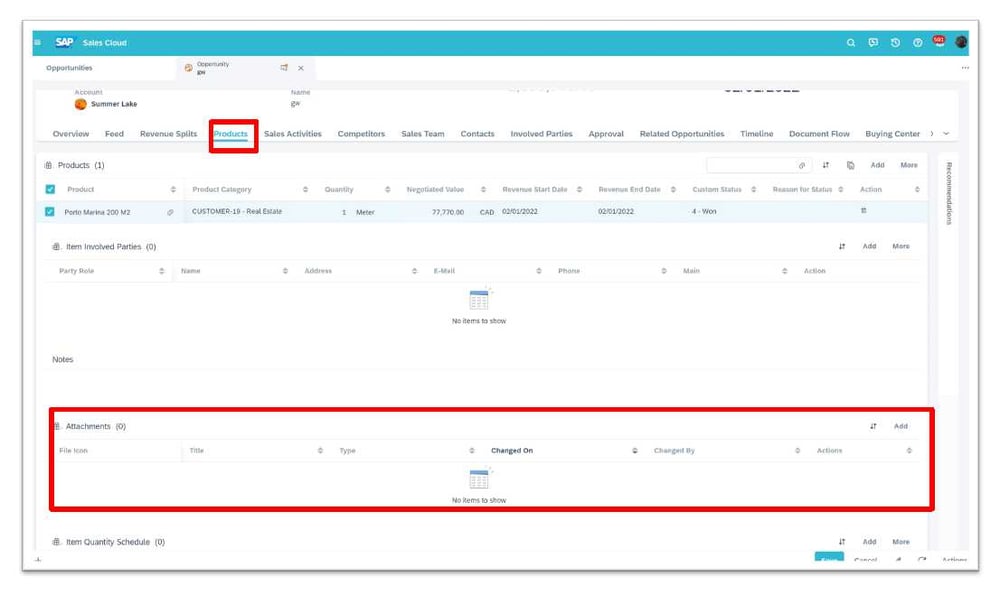
Task: Sort Attachments by Changed On arrows
Action: pyautogui.click(x=635, y=451)
